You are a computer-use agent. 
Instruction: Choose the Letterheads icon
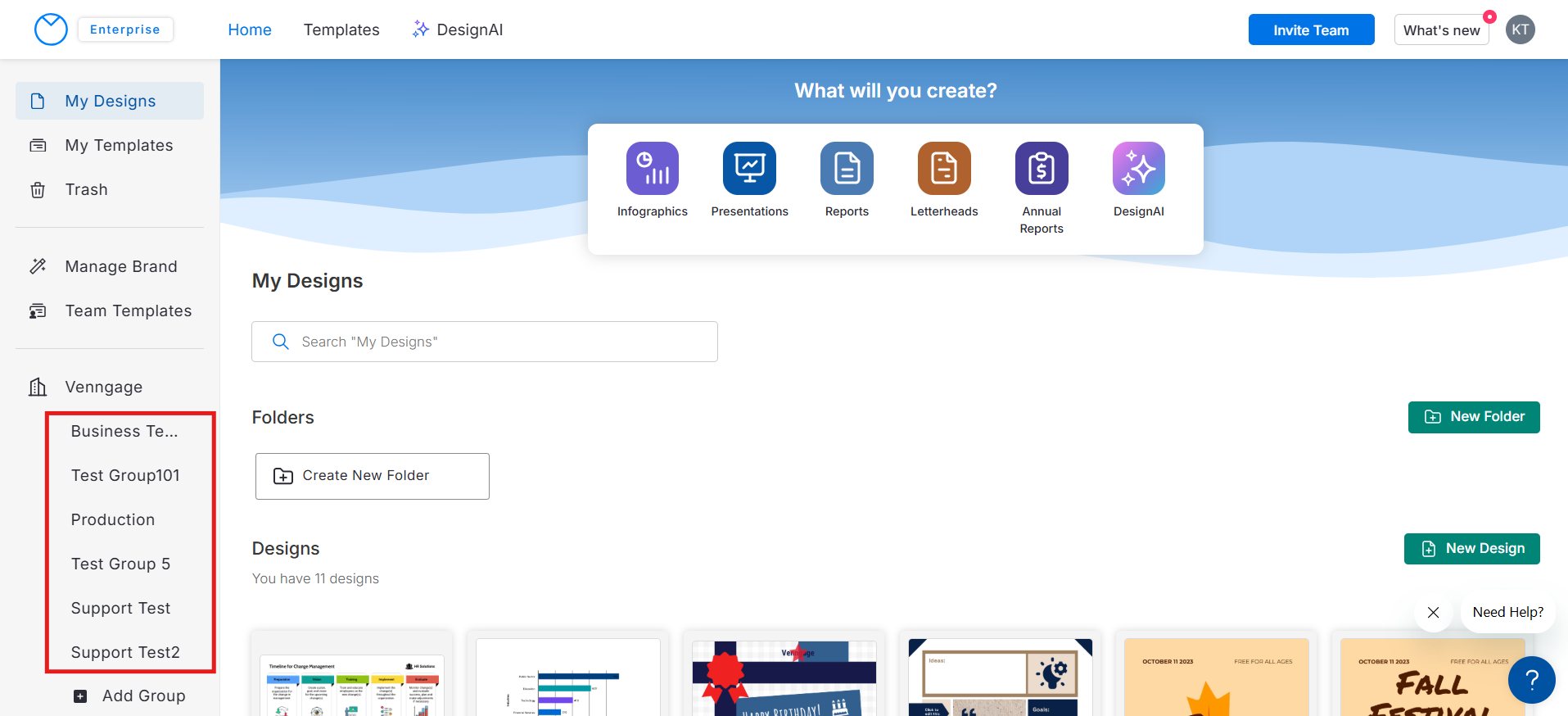943,169
